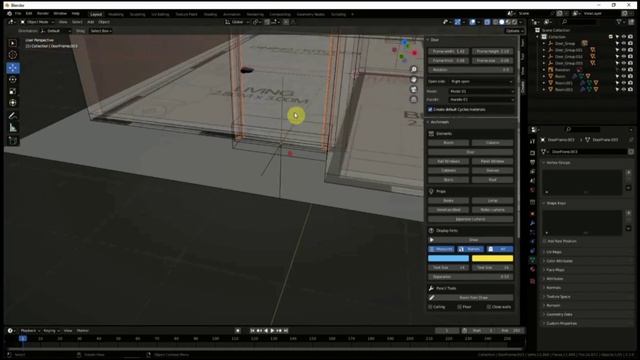
Task: Toggle Add Rest Position checkbox
Action: (x=544, y=241)
